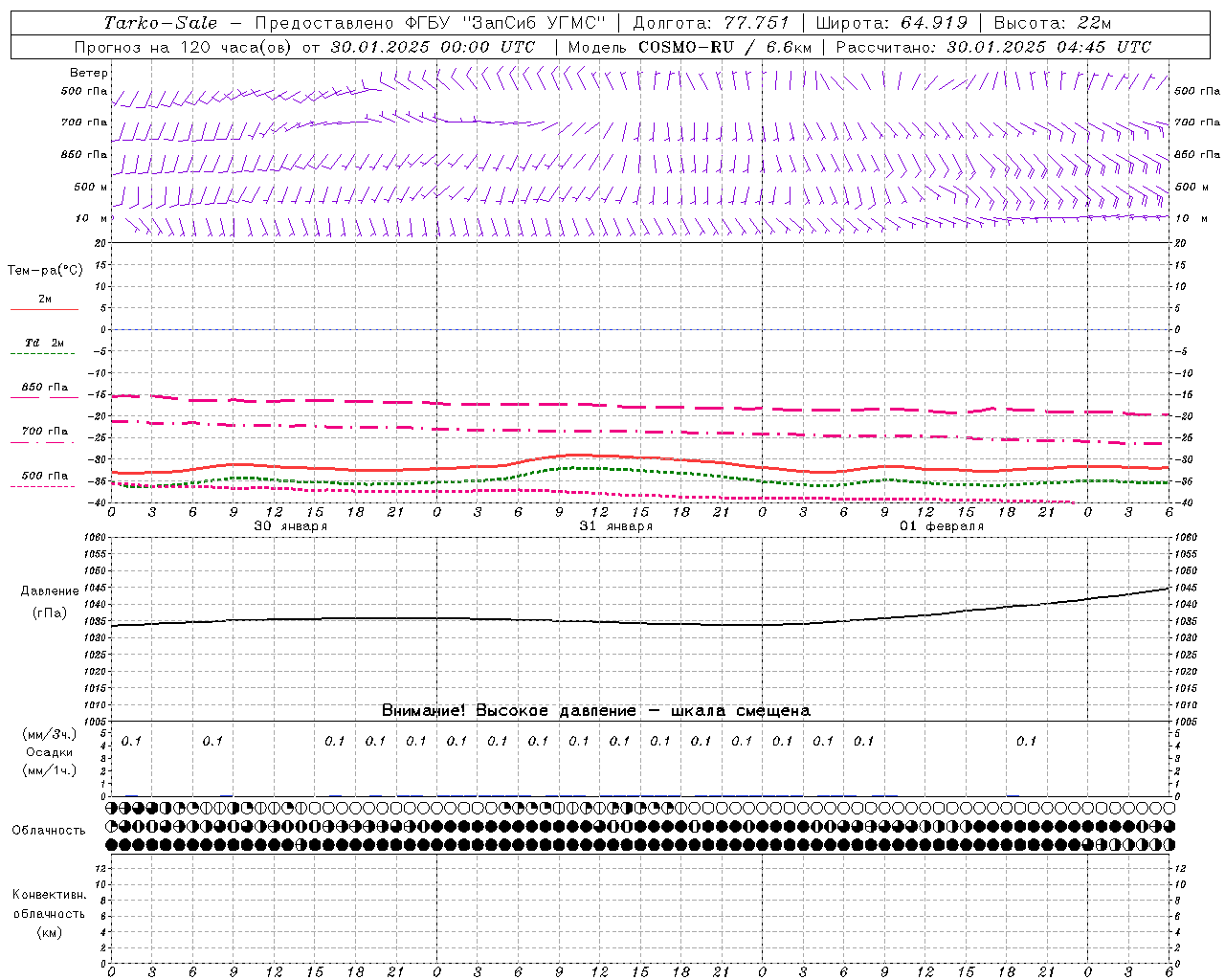
Task: Click "10 м" label left of wind panel
Action: click(x=91, y=218)
